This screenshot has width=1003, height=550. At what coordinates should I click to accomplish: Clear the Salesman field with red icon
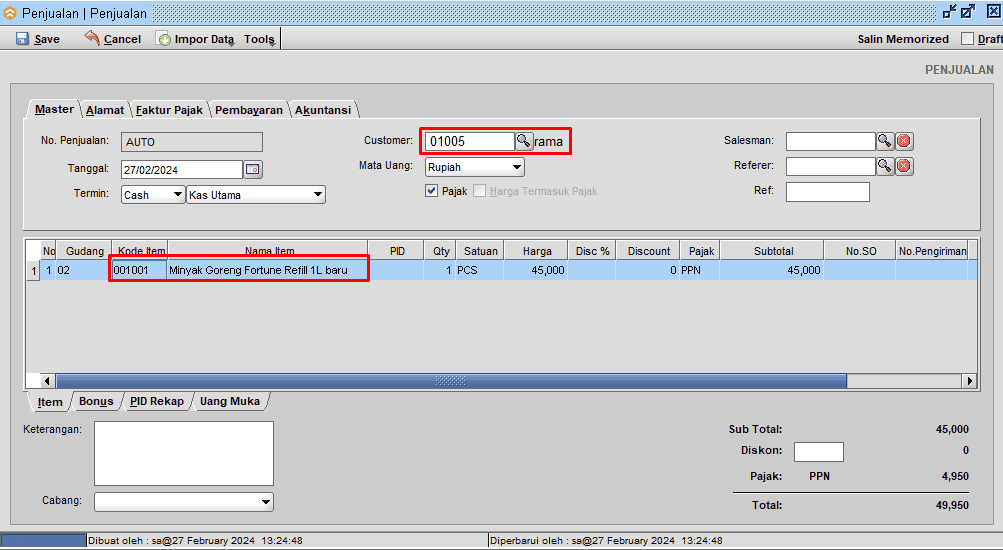point(904,141)
